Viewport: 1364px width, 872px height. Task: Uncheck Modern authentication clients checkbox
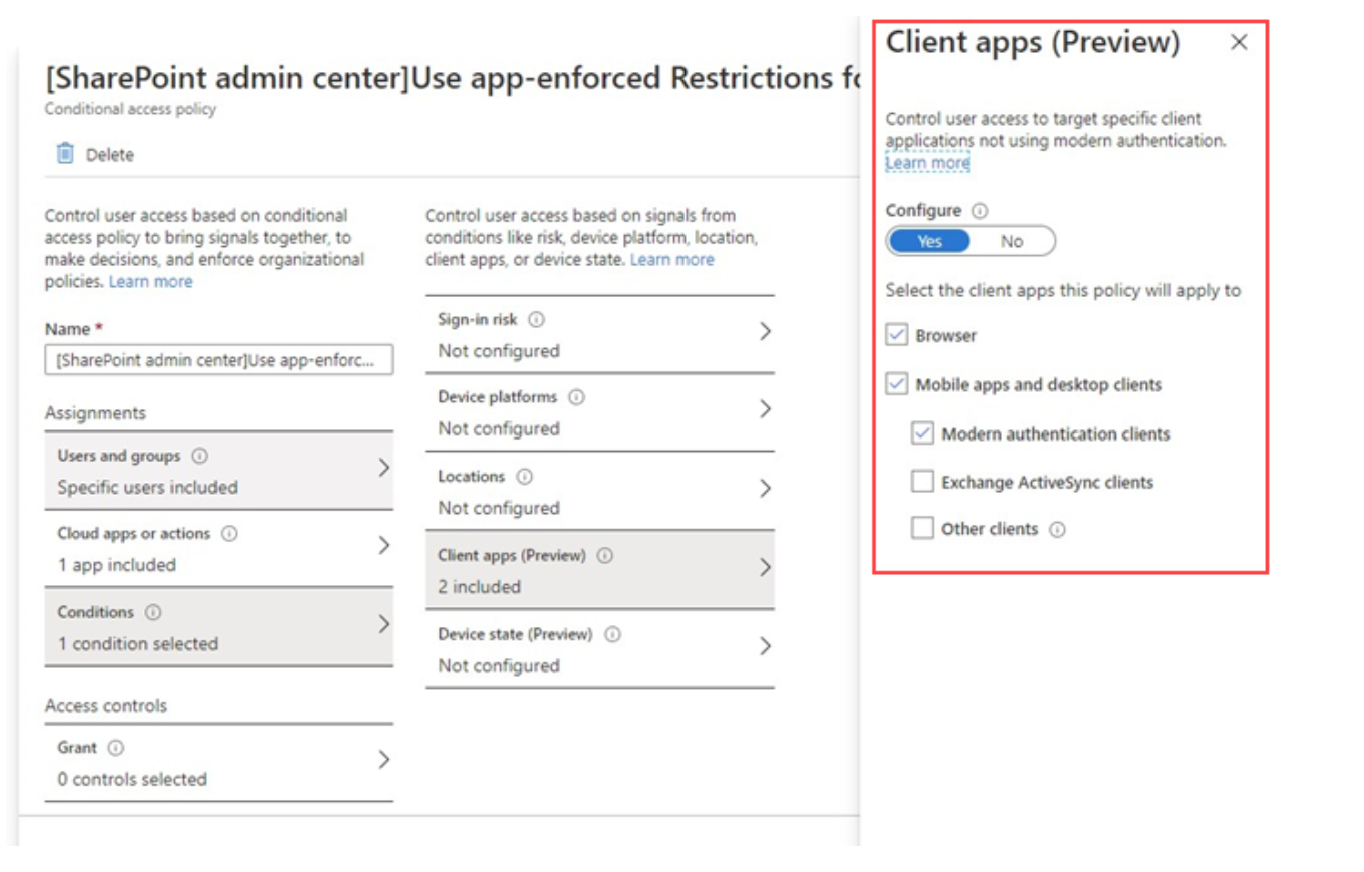tap(922, 433)
